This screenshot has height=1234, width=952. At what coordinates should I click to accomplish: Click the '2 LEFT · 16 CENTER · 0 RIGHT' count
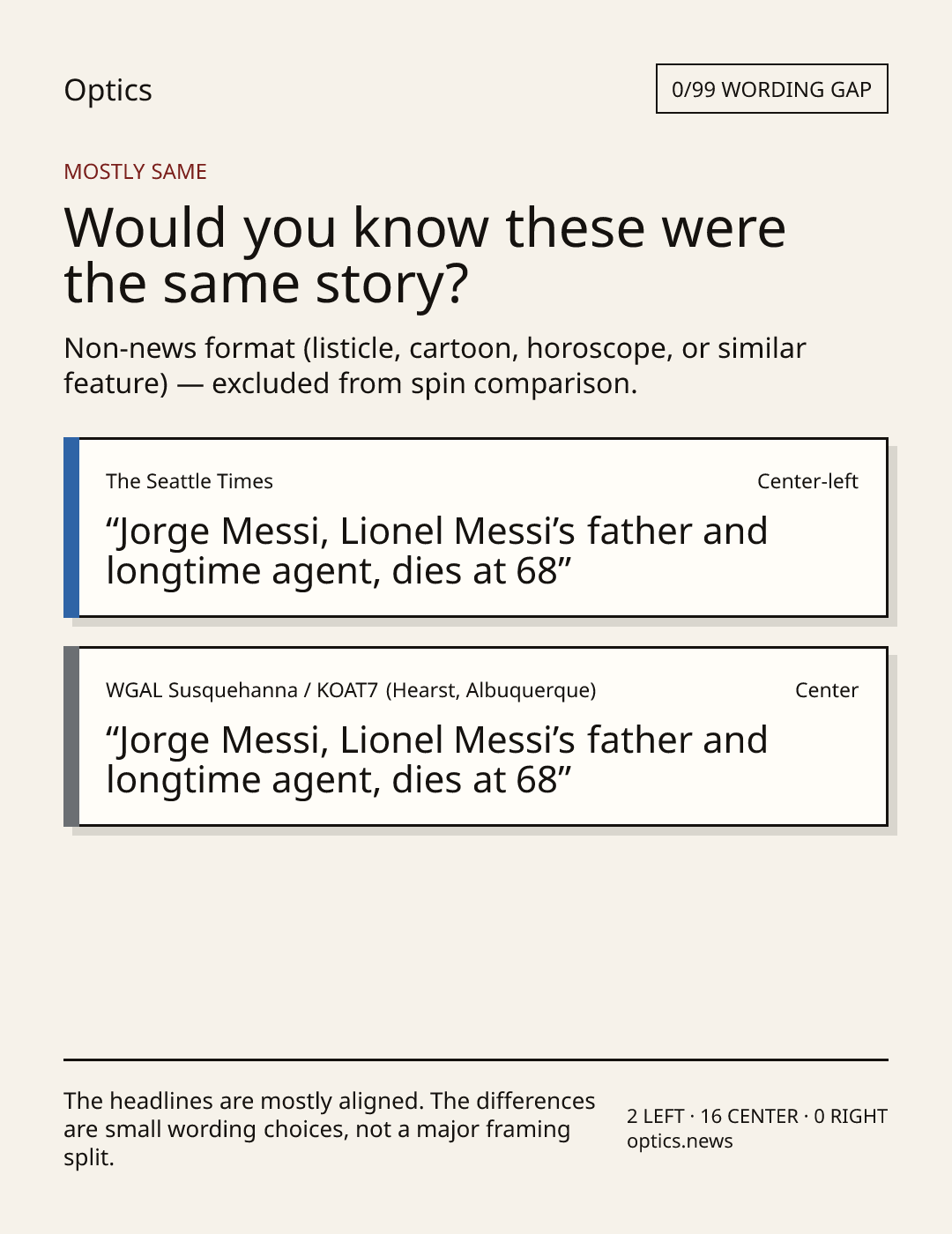click(757, 1116)
